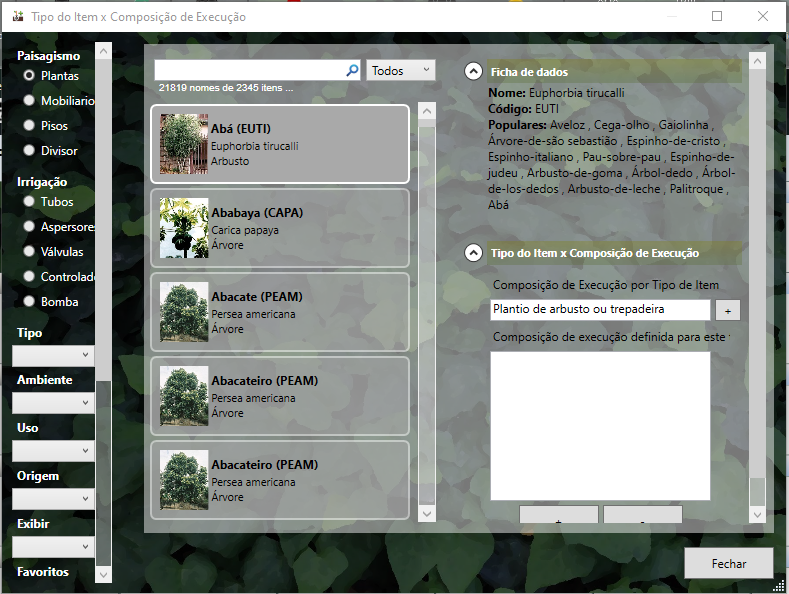Collapse the Ficha de dados section
The height and width of the screenshot is (594, 789).
coord(472,72)
